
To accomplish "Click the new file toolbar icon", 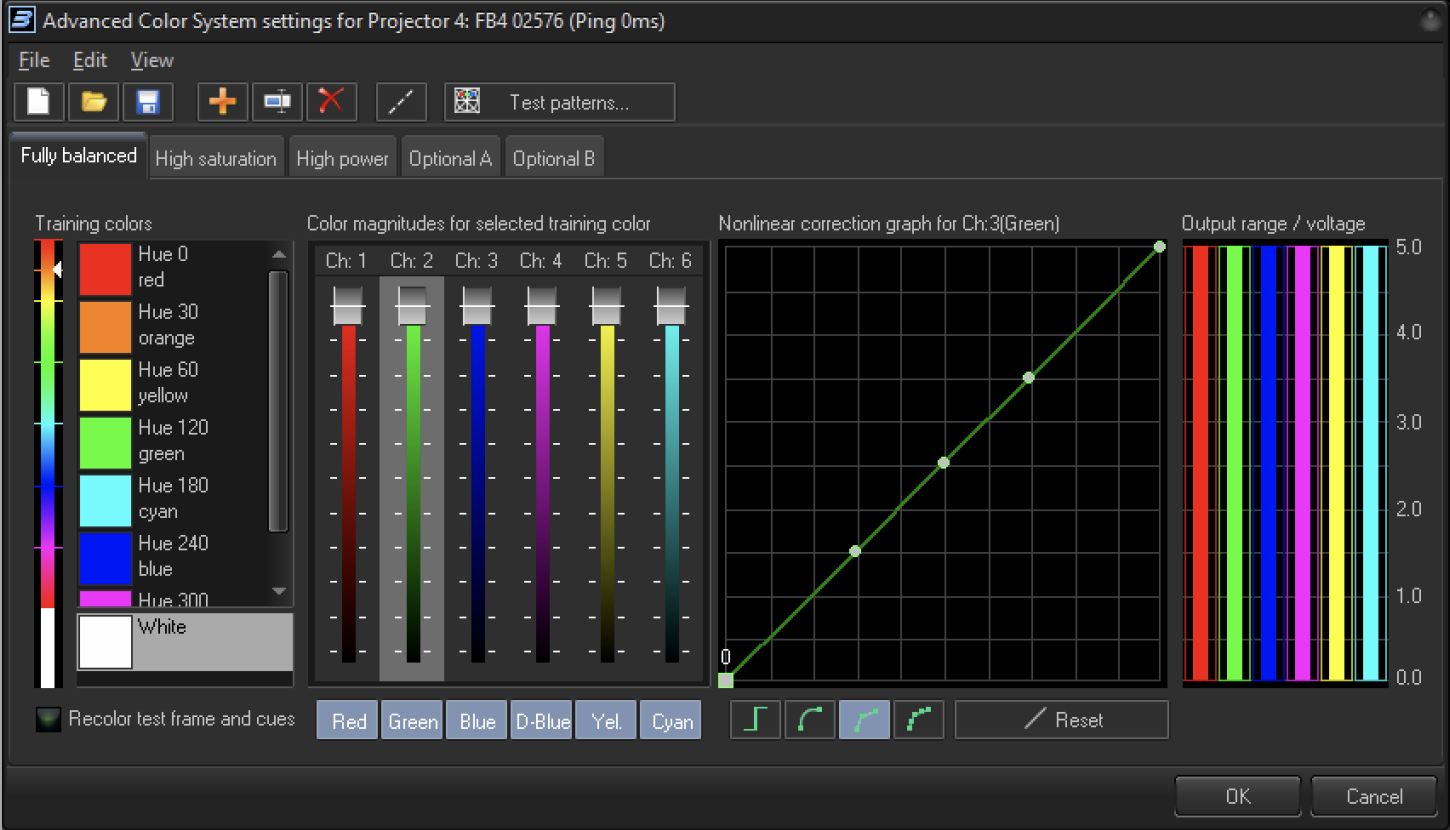I will (x=39, y=102).
